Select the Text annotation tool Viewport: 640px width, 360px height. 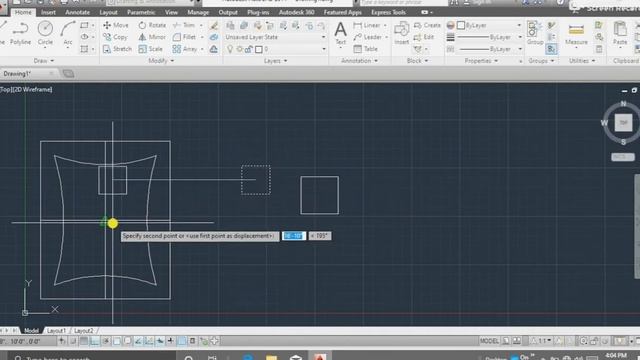point(340,33)
